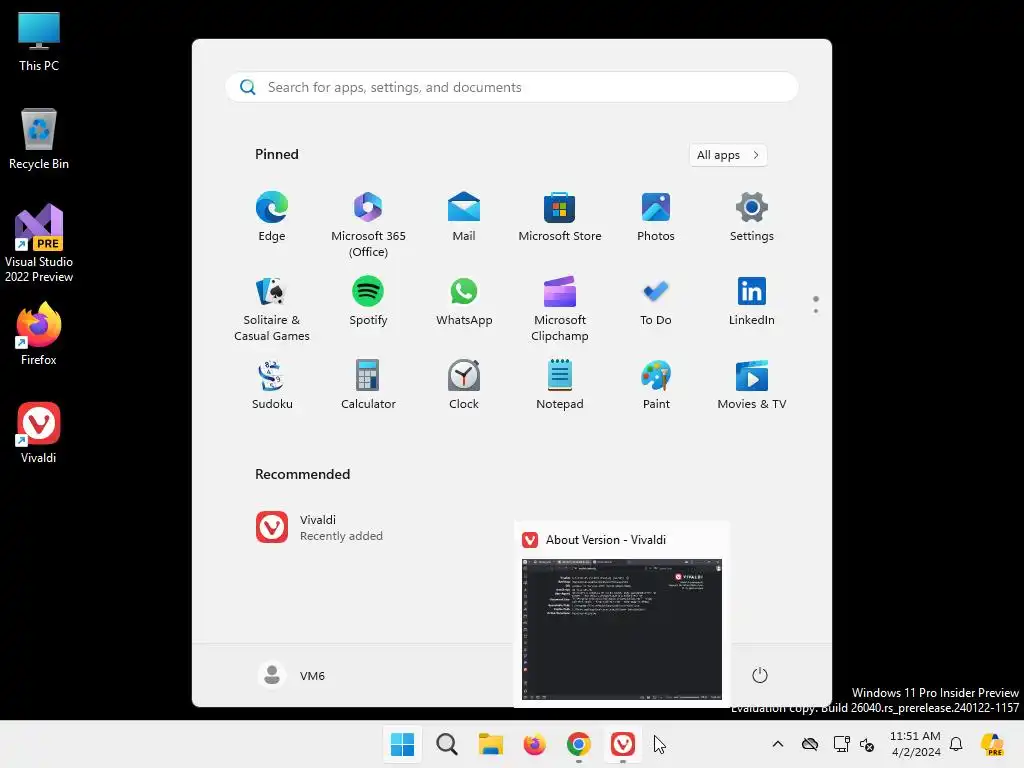Launch Microsoft Clipchamp
The height and width of the screenshot is (768, 1024).
(x=560, y=308)
